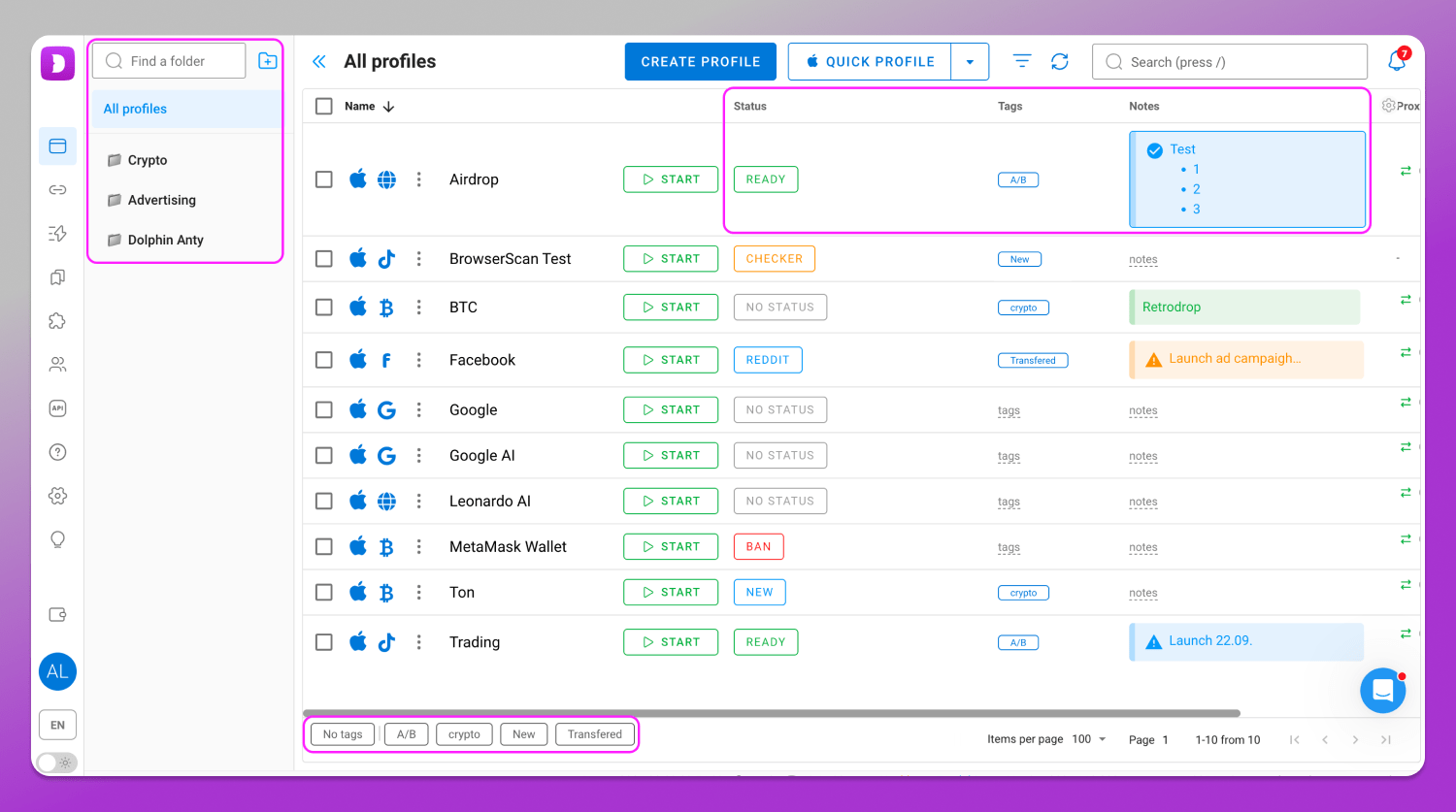Screen dimensions: 1456x812
Task: Start the BTC profile
Action: 671,308
